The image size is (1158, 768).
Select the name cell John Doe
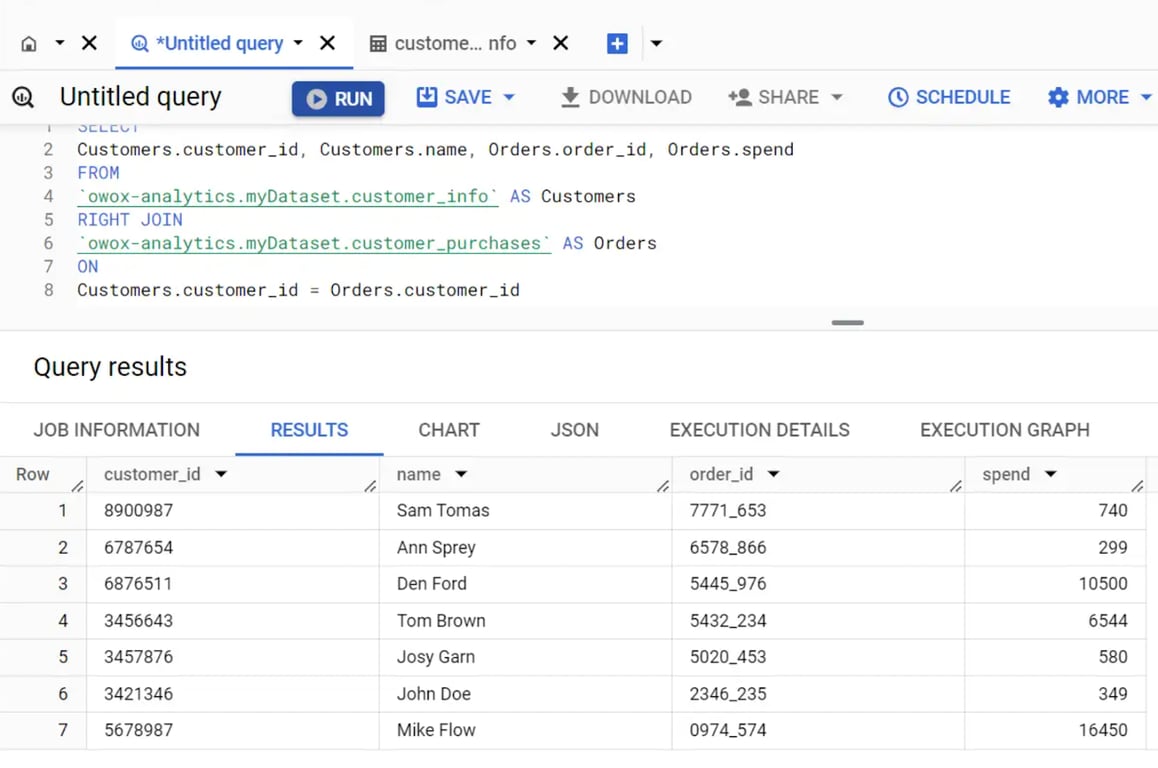tap(525, 694)
